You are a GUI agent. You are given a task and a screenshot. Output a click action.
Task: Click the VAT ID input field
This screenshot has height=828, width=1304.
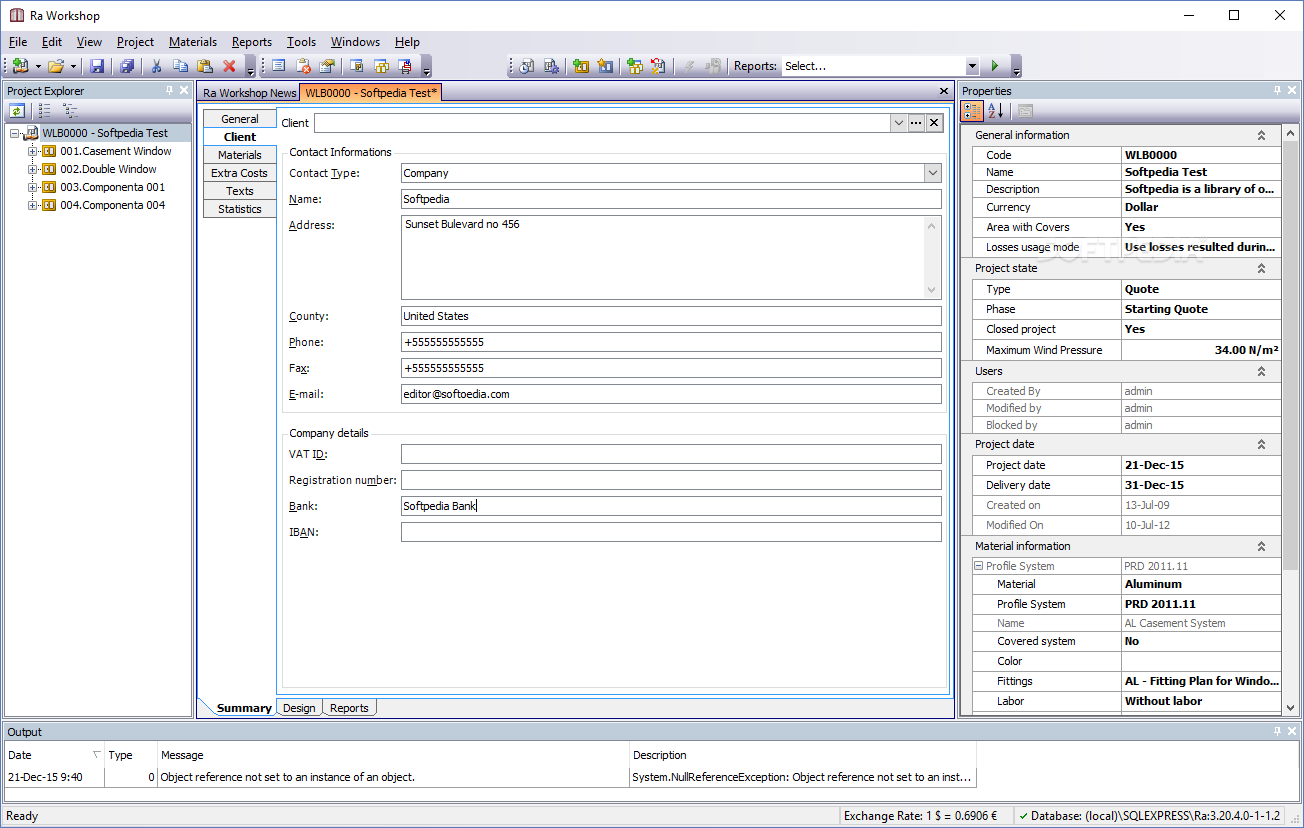(671, 454)
